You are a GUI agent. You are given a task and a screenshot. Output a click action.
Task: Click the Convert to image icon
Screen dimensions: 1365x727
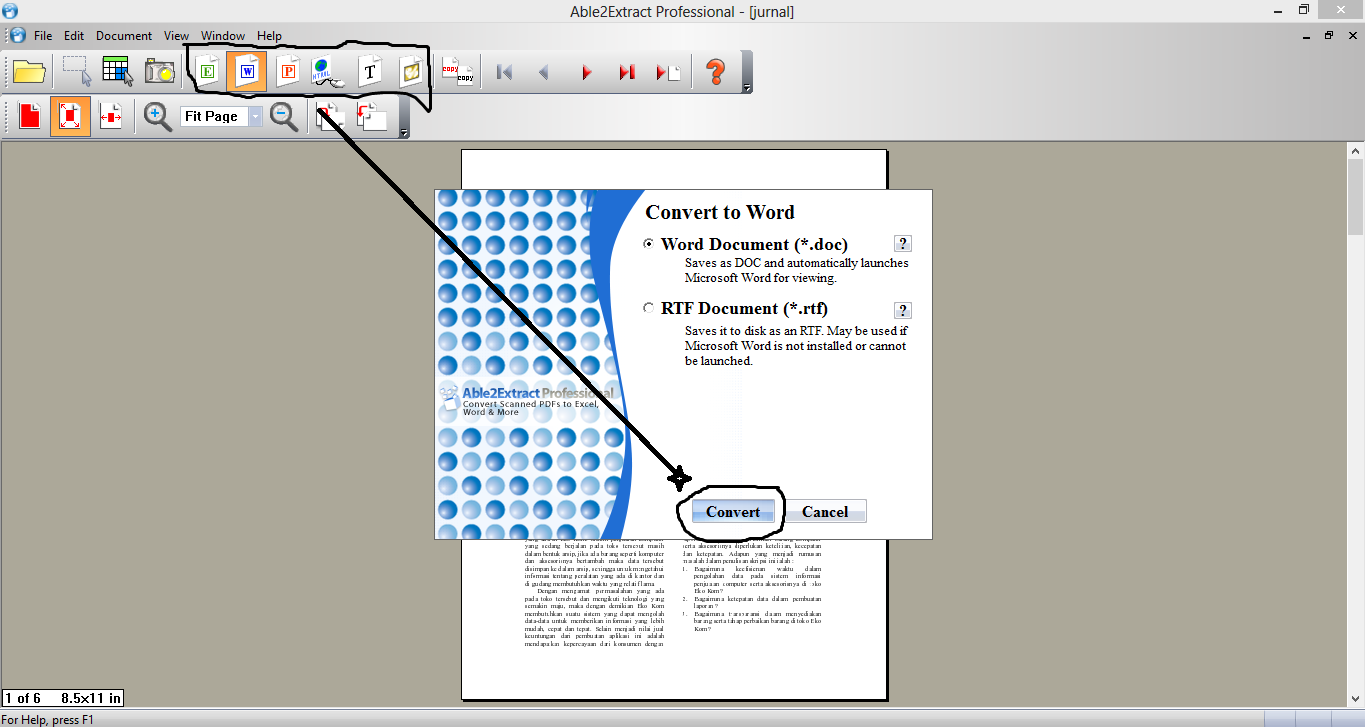click(x=411, y=72)
